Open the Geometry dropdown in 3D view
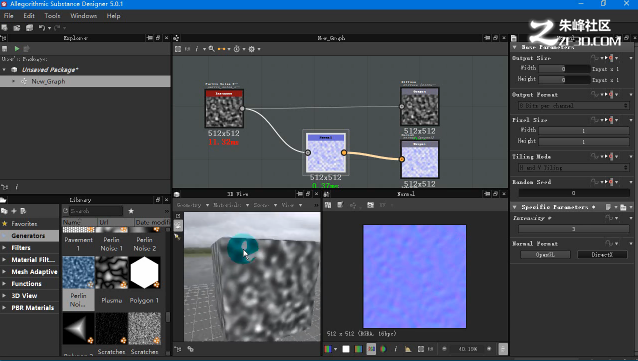The height and width of the screenshot is (361, 638). pyautogui.click(x=193, y=205)
